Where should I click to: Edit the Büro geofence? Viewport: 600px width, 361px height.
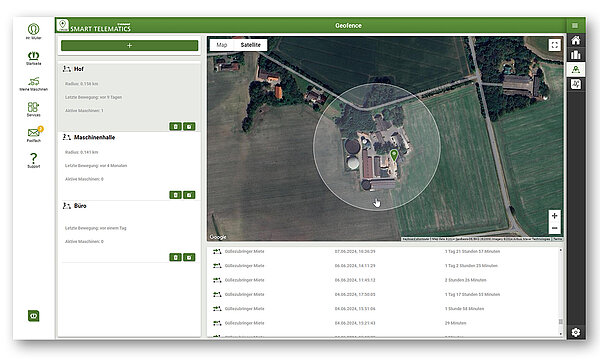pyautogui.click(x=189, y=257)
